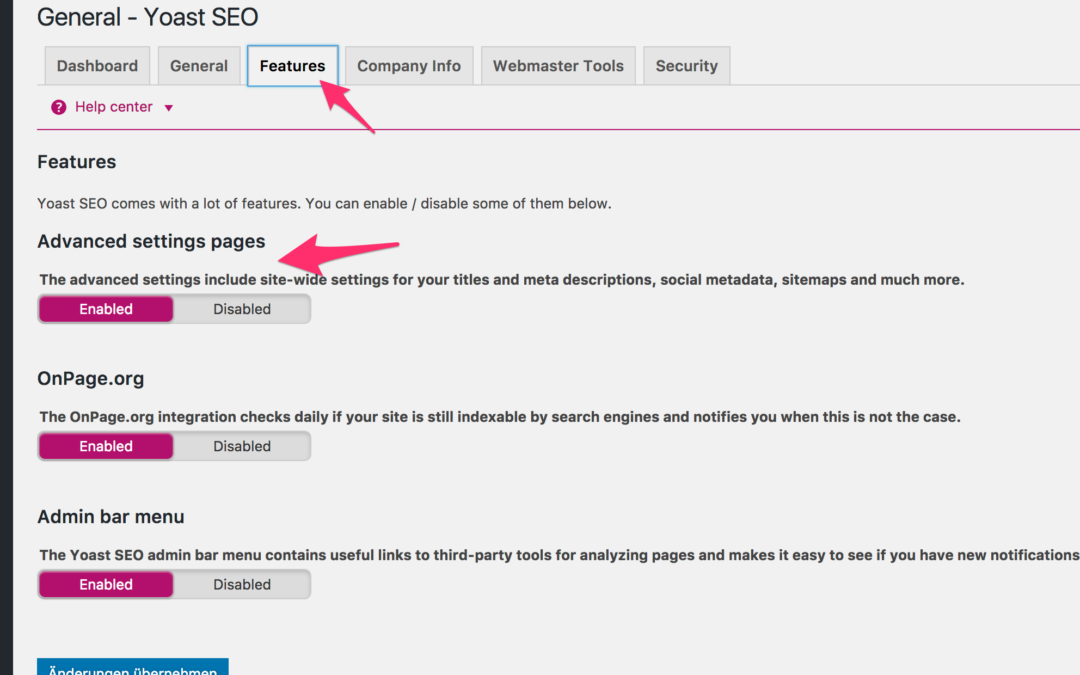Click the advanced settings site-wide description text
The image size is (1080, 675).
coord(501,280)
